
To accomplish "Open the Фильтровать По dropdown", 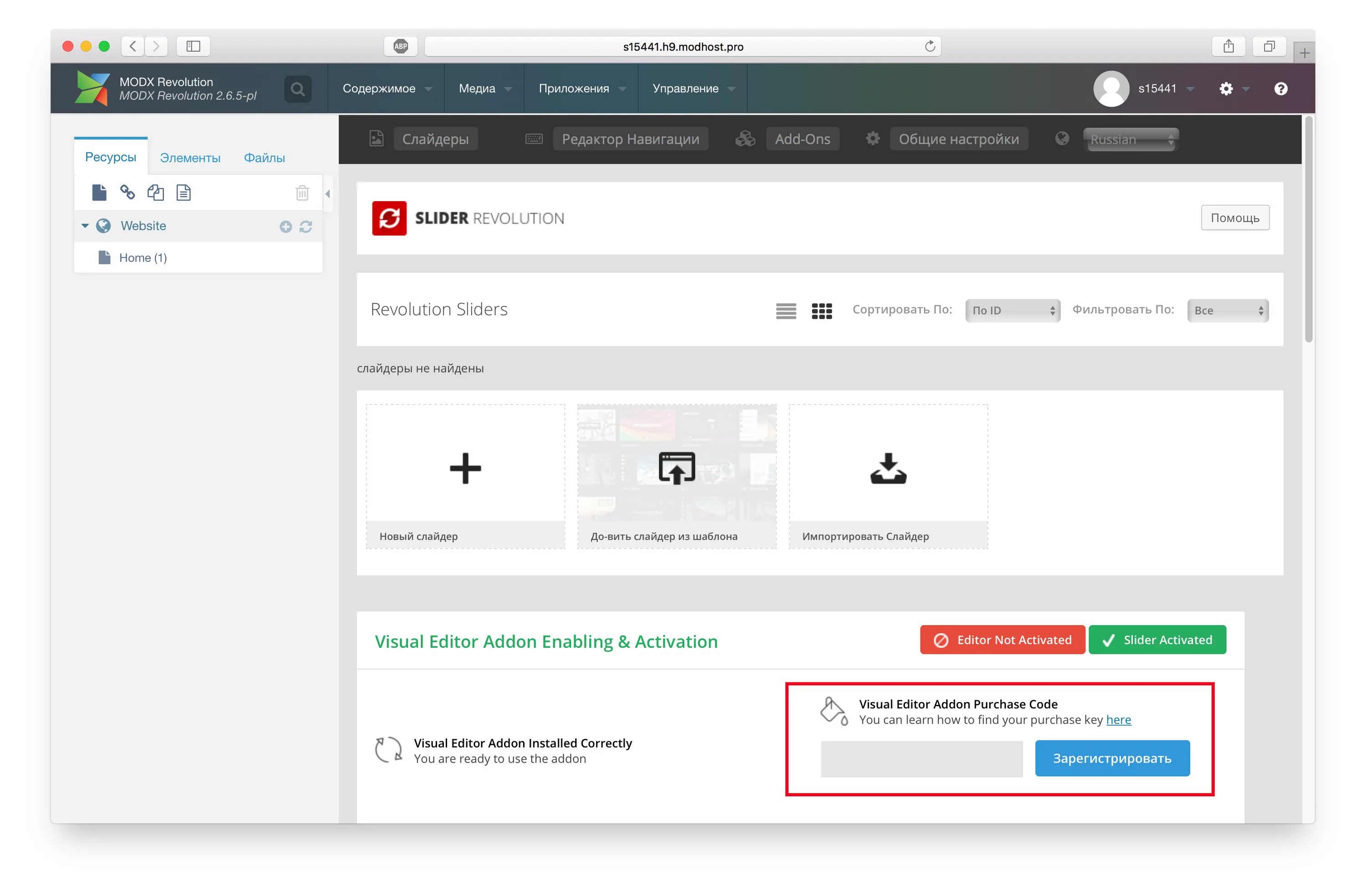I will [1228, 311].
